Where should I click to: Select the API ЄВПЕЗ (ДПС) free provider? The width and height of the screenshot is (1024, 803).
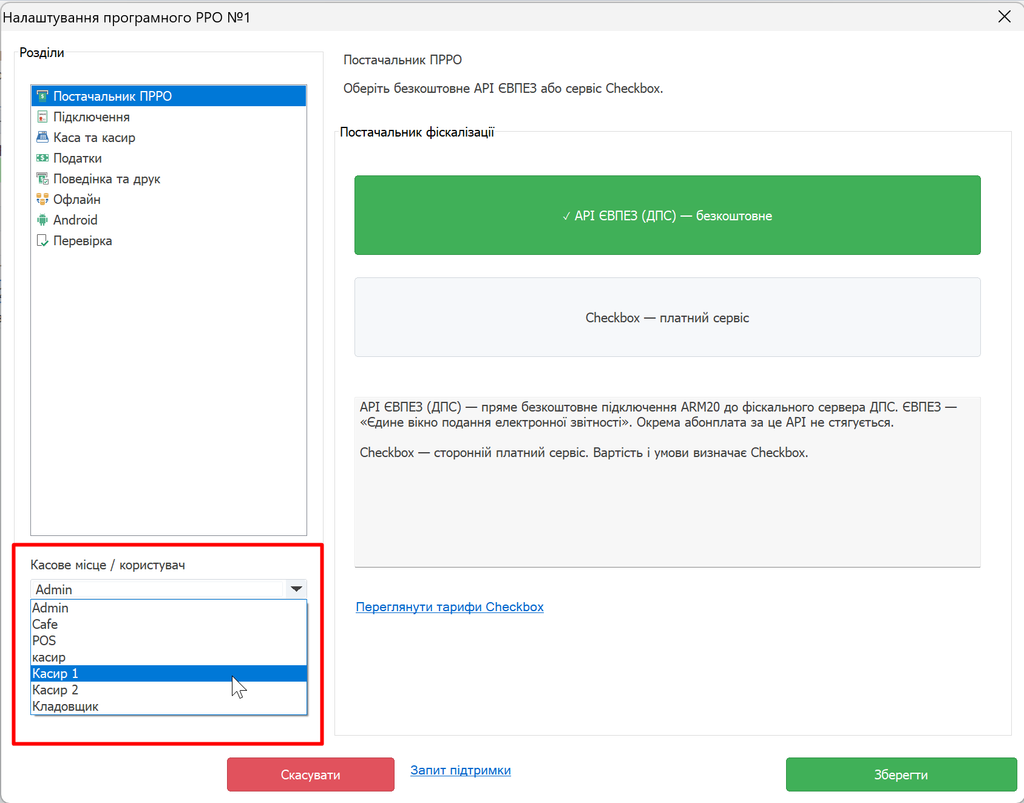click(667, 215)
